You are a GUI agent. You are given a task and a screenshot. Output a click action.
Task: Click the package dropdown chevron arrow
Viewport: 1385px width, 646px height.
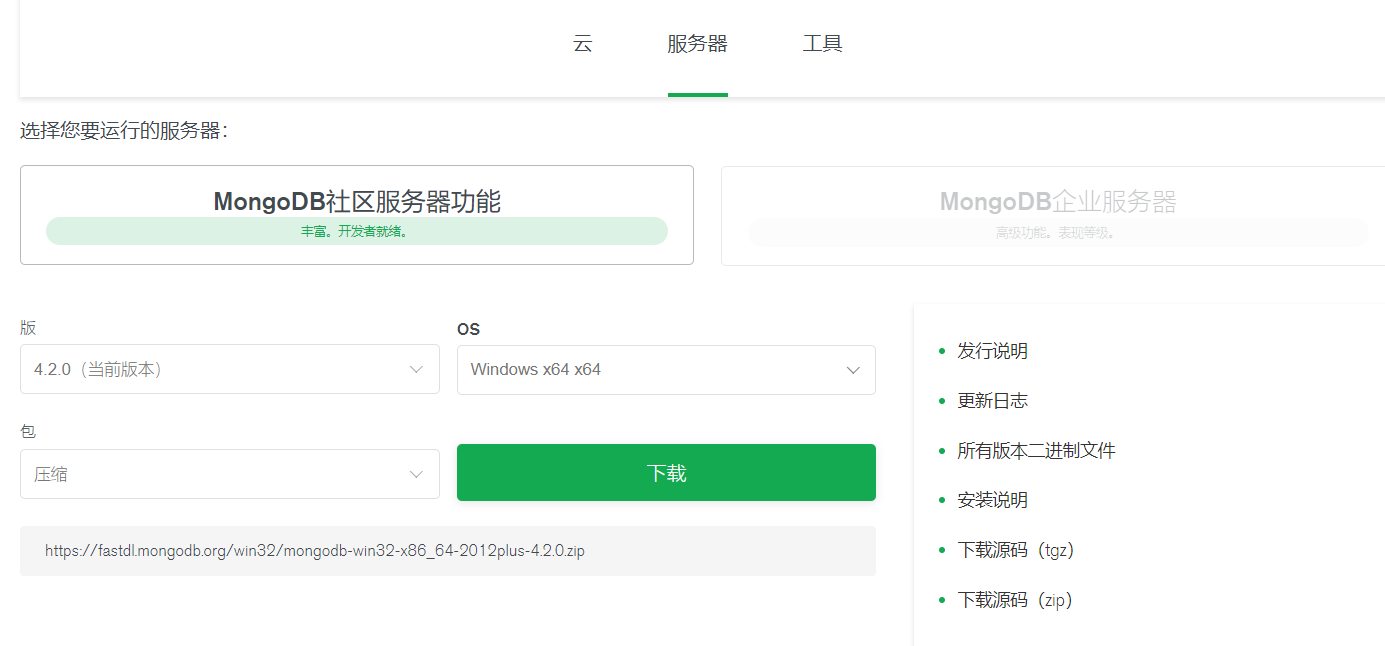417,474
